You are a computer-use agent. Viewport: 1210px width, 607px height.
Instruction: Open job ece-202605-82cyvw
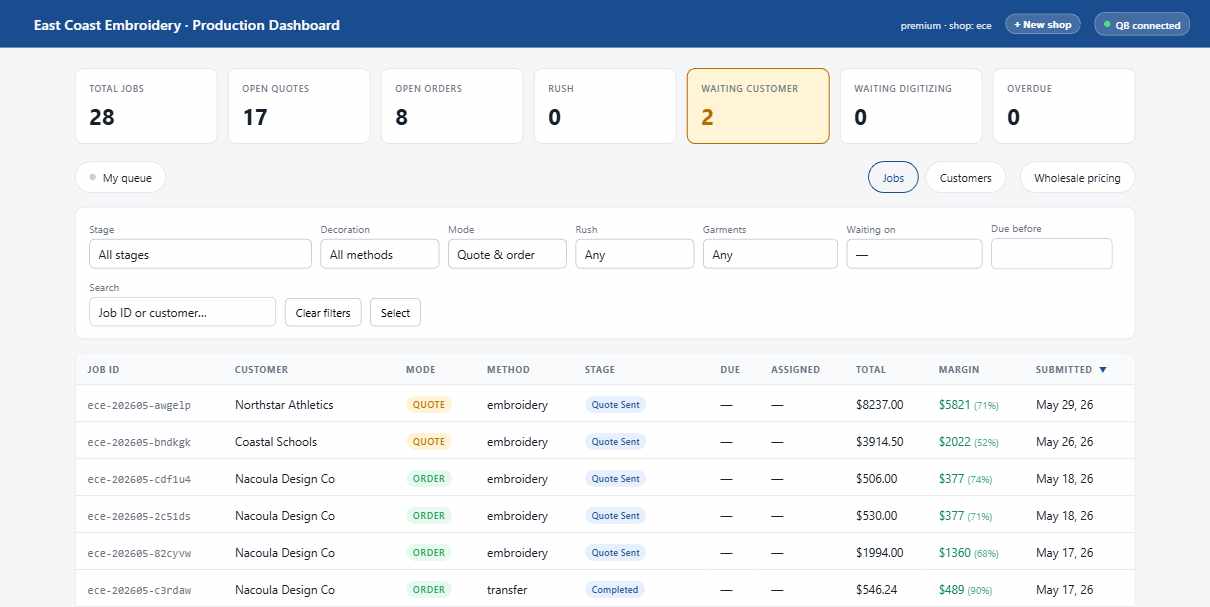[139, 553]
